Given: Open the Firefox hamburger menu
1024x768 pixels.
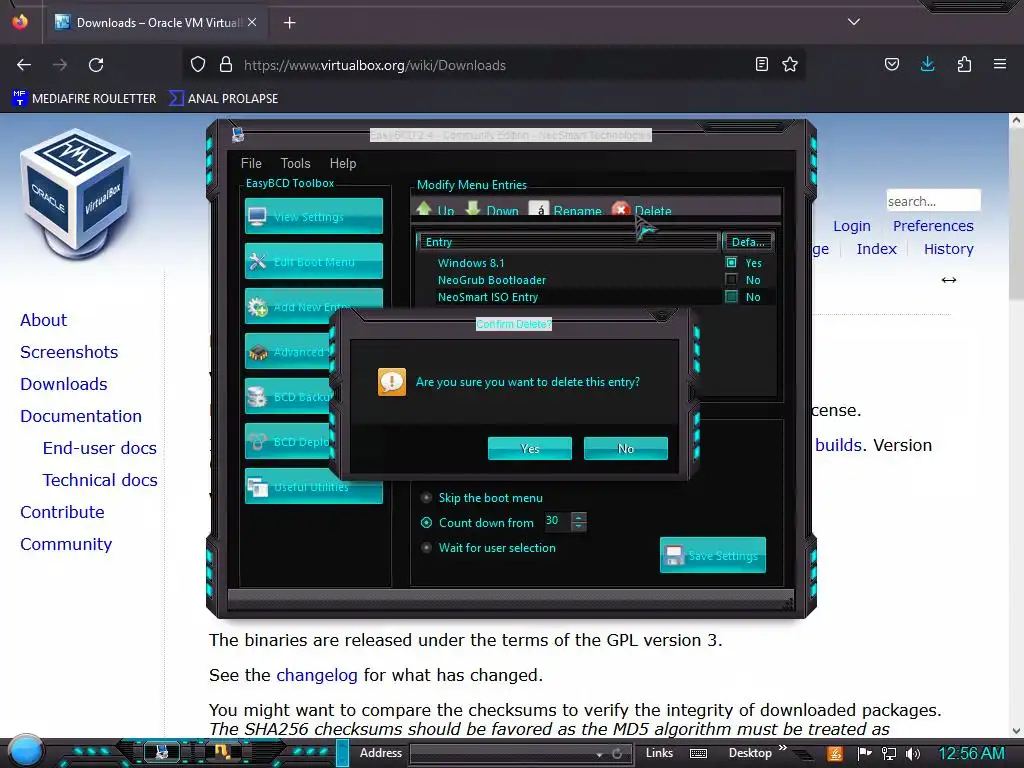Looking at the screenshot, I should pyautogui.click(x=999, y=65).
